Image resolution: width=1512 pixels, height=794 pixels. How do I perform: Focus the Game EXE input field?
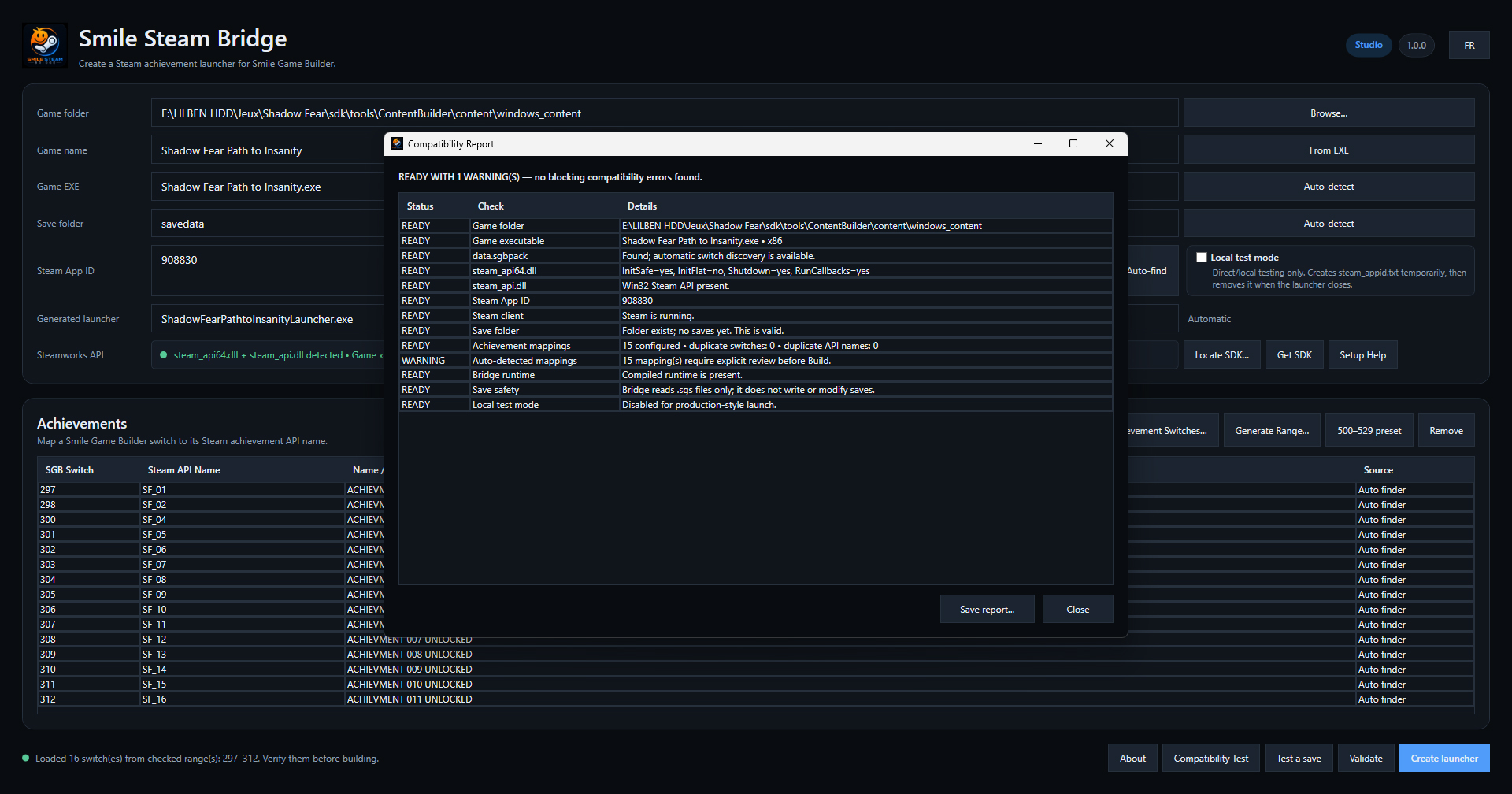(x=268, y=187)
